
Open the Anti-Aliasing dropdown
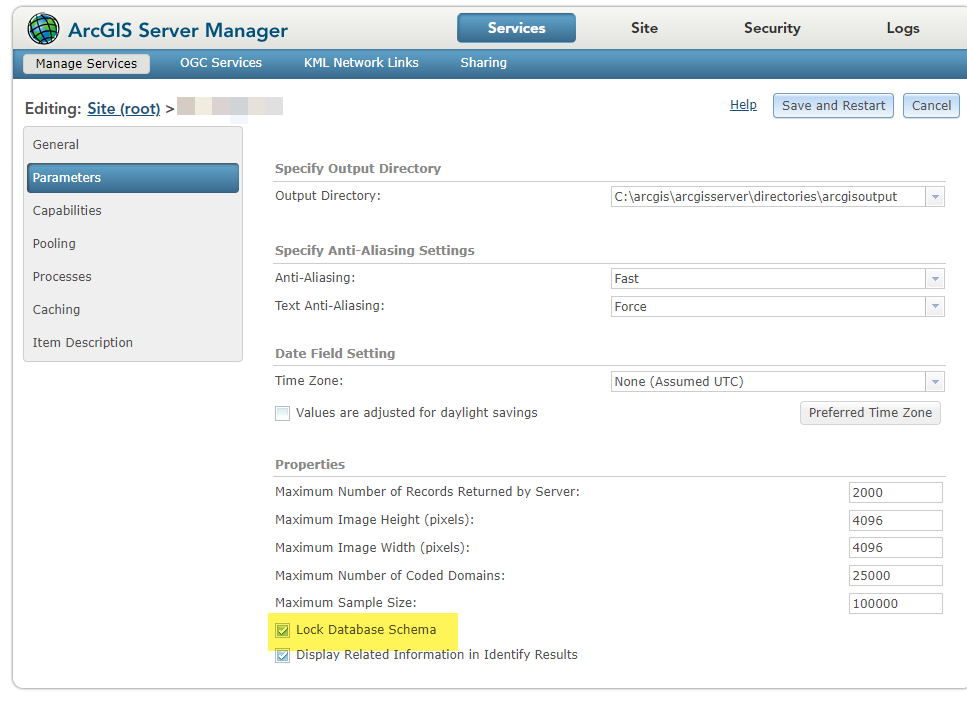935,278
